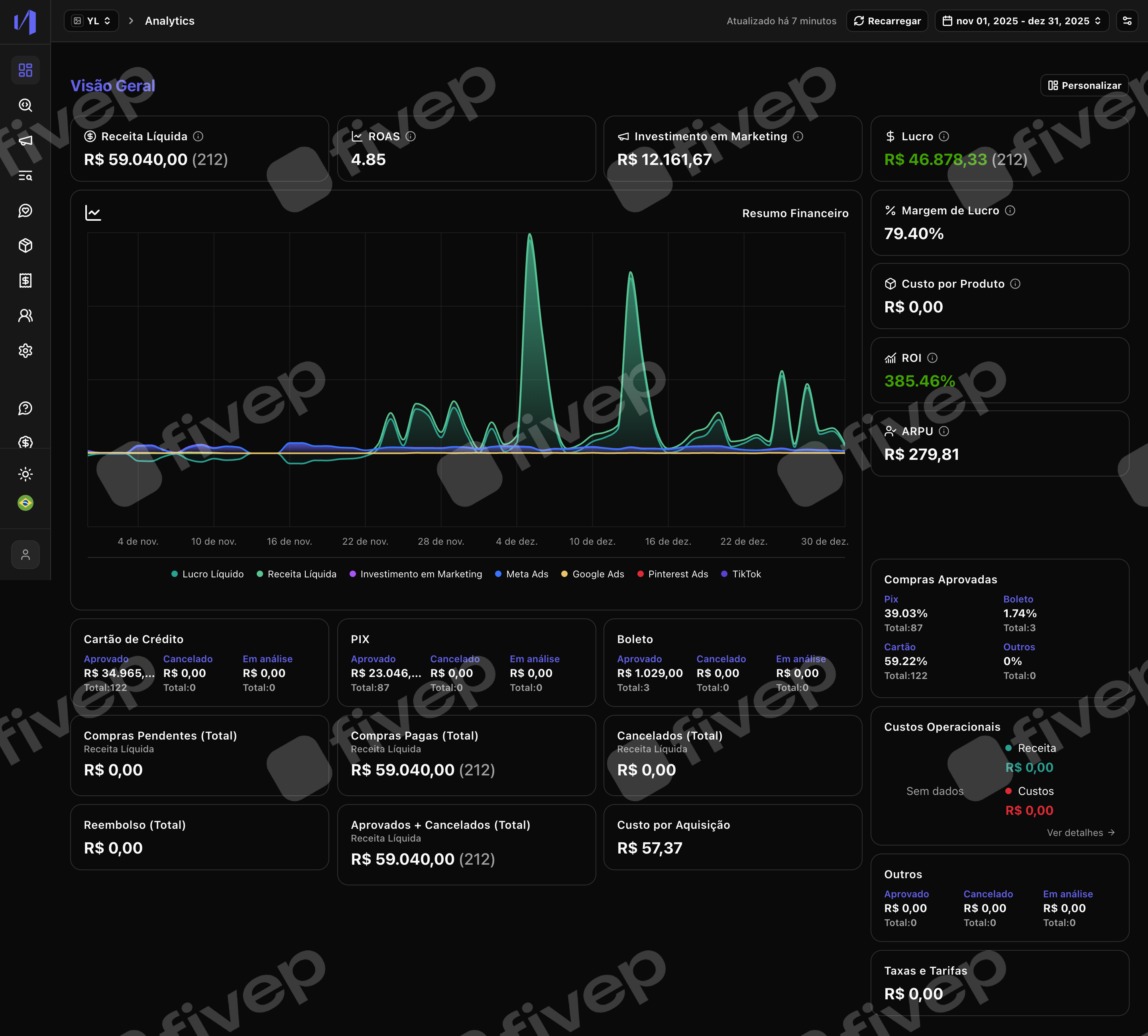Click the Receita Líquida value R$ 59.040,00
The width and height of the screenshot is (1148, 1036).
pyautogui.click(x=136, y=159)
